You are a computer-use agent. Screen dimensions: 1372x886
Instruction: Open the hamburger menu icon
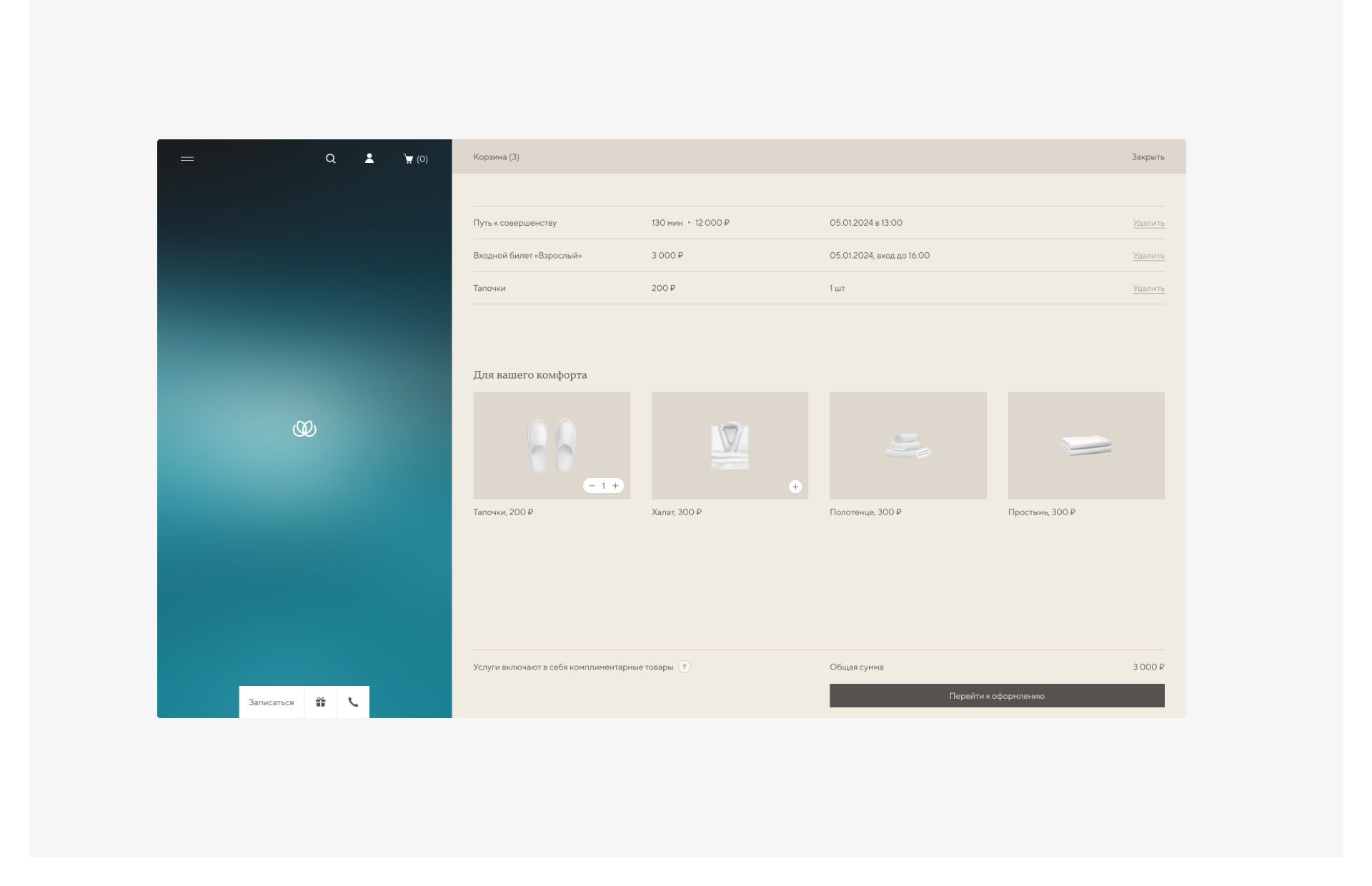pos(187,159)
